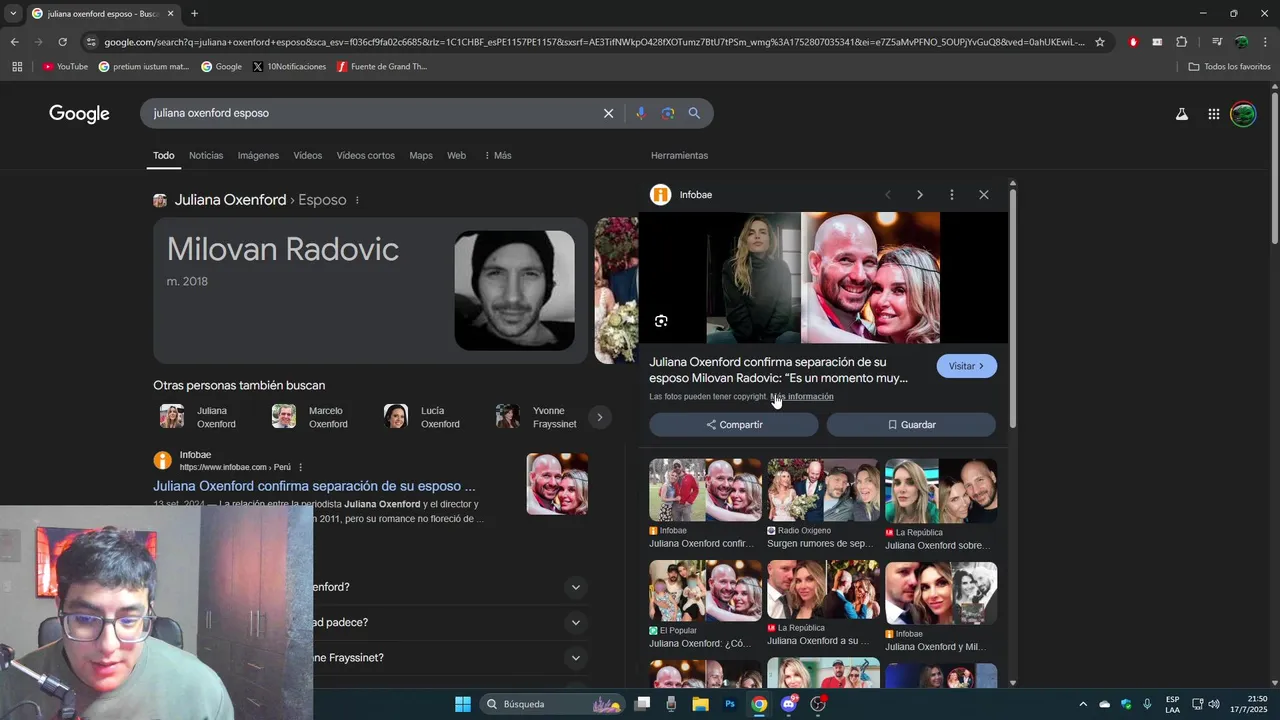This screenshot has width=1280, height=720.
Task: Open Photoshop from the taskbar
Action: click(730, 704)
